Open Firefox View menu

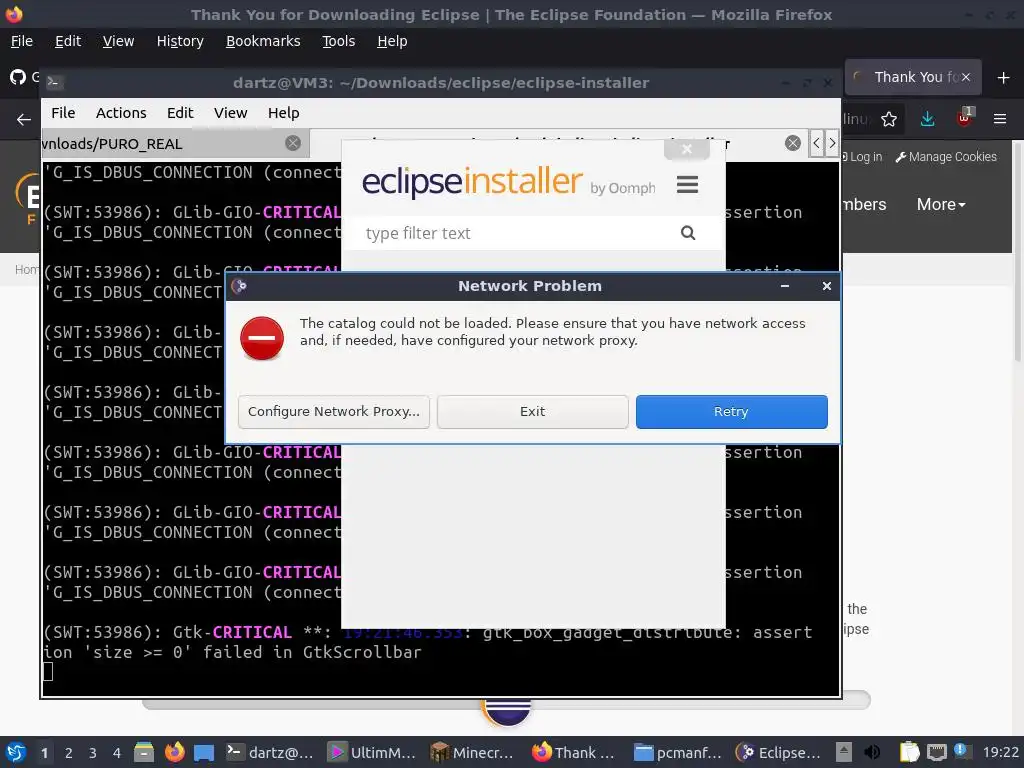click(x=118, y=41)
